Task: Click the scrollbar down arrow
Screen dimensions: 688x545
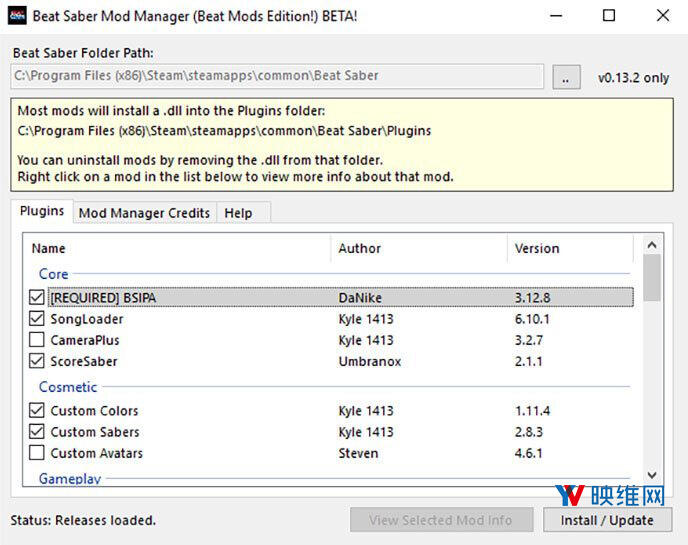Action: [x=652, y=475]
